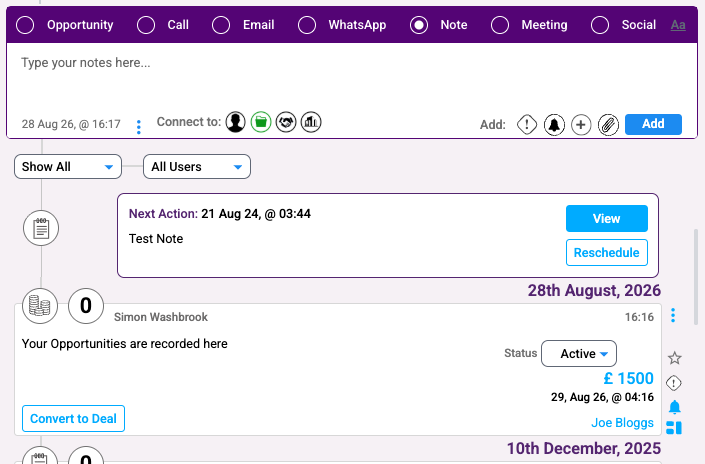Add an important flag to note
Viewport: 705px width, 464px height.
point(527,125)
